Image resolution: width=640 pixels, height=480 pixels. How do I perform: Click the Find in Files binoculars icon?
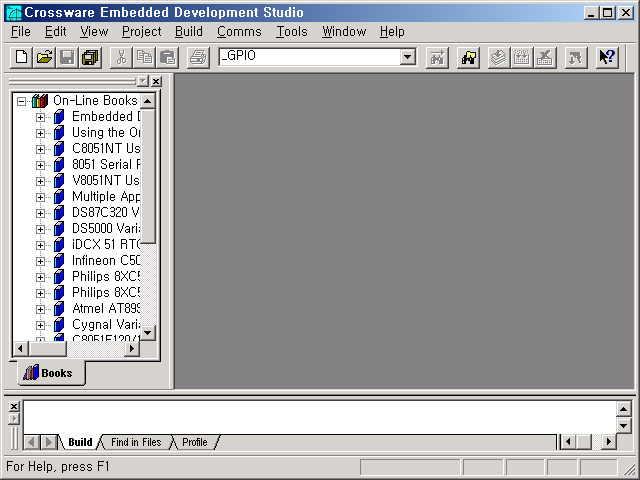pos(468,57)
